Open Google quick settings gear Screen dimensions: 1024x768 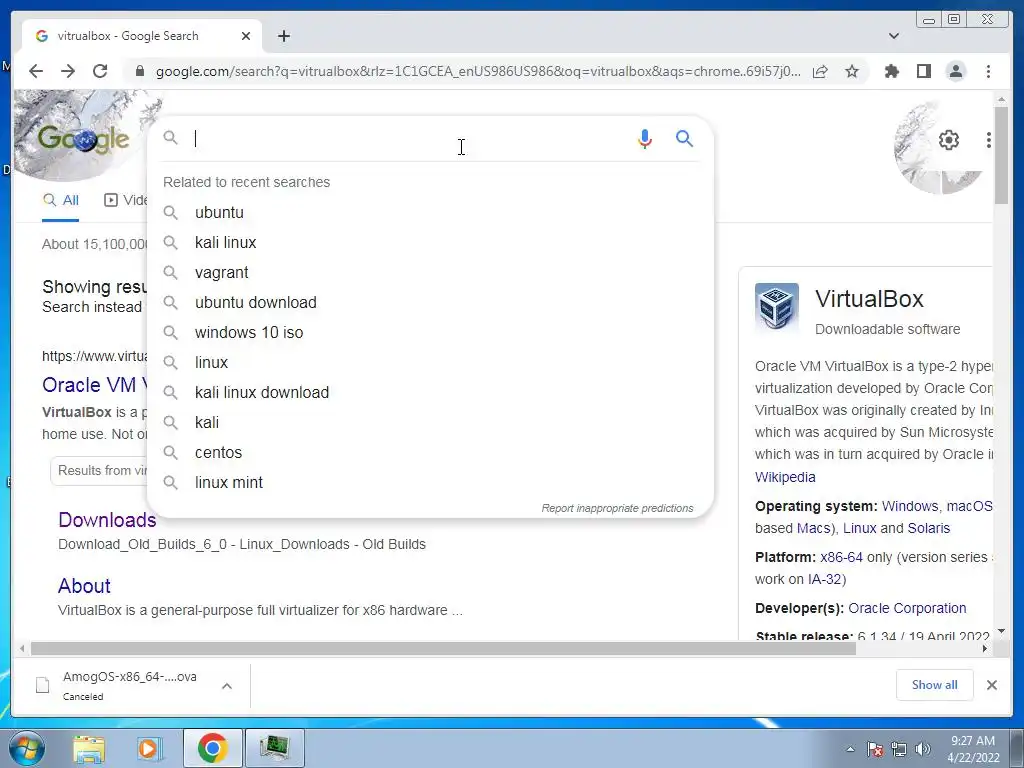948,140
